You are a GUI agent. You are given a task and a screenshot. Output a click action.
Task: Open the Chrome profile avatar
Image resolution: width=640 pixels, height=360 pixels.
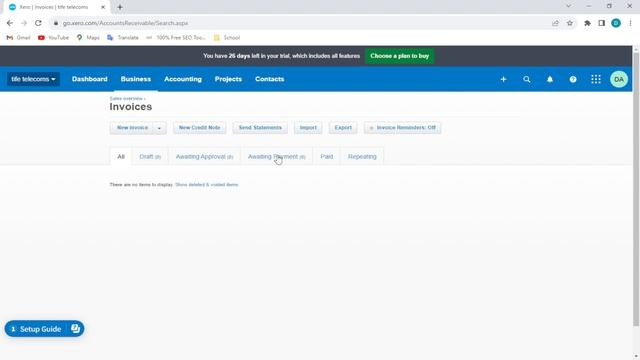616,23
